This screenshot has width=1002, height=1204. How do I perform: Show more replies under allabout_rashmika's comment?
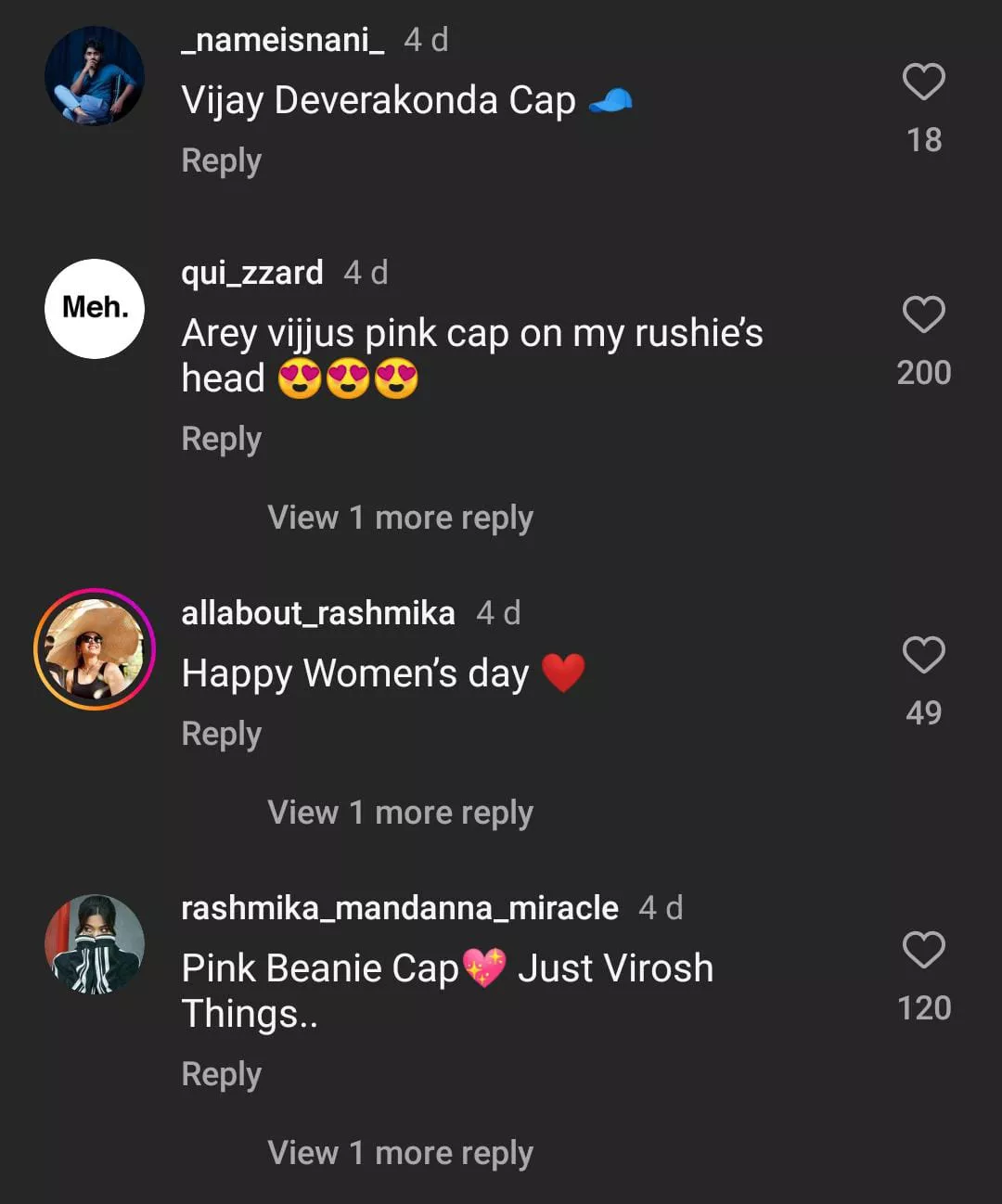pos(400,813)
